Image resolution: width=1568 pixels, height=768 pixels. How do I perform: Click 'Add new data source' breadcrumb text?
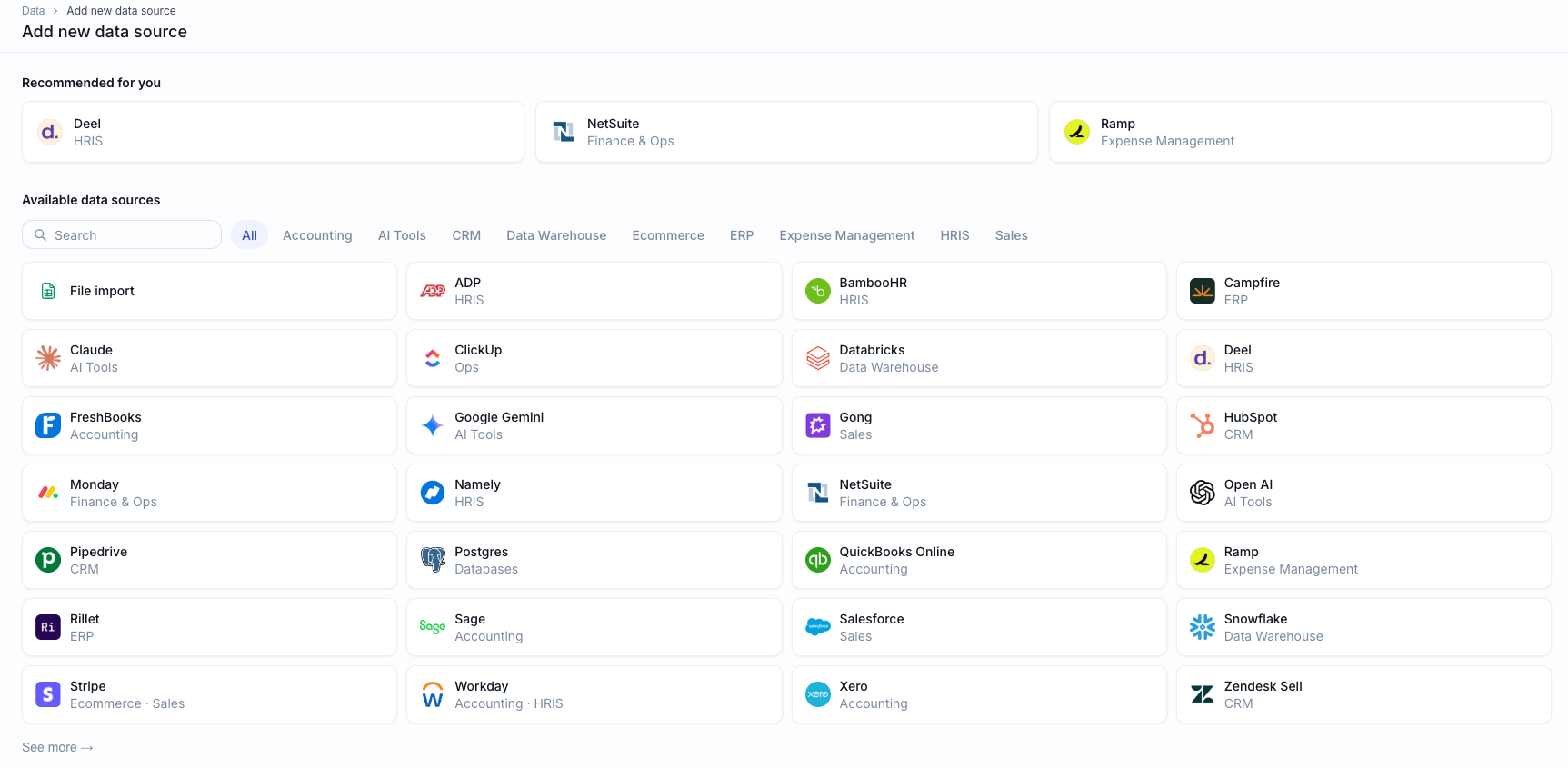click(121, 11)
